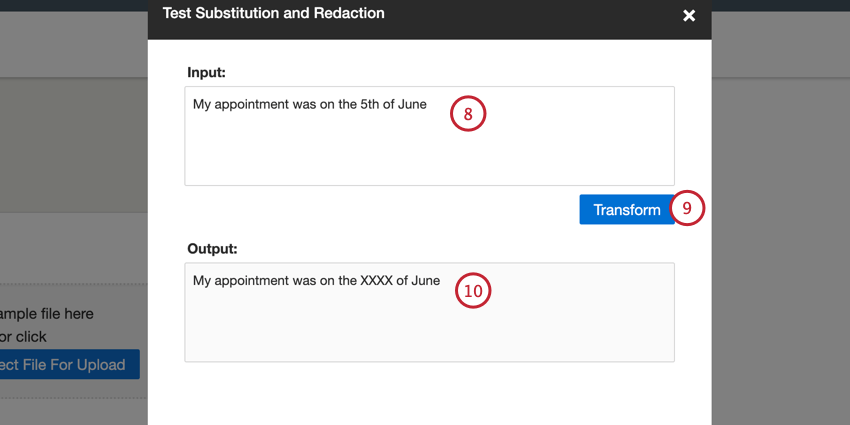Click the "Output:" field label
The width and height of the screenshot is (850, 425).
click(x=211, y=249)
